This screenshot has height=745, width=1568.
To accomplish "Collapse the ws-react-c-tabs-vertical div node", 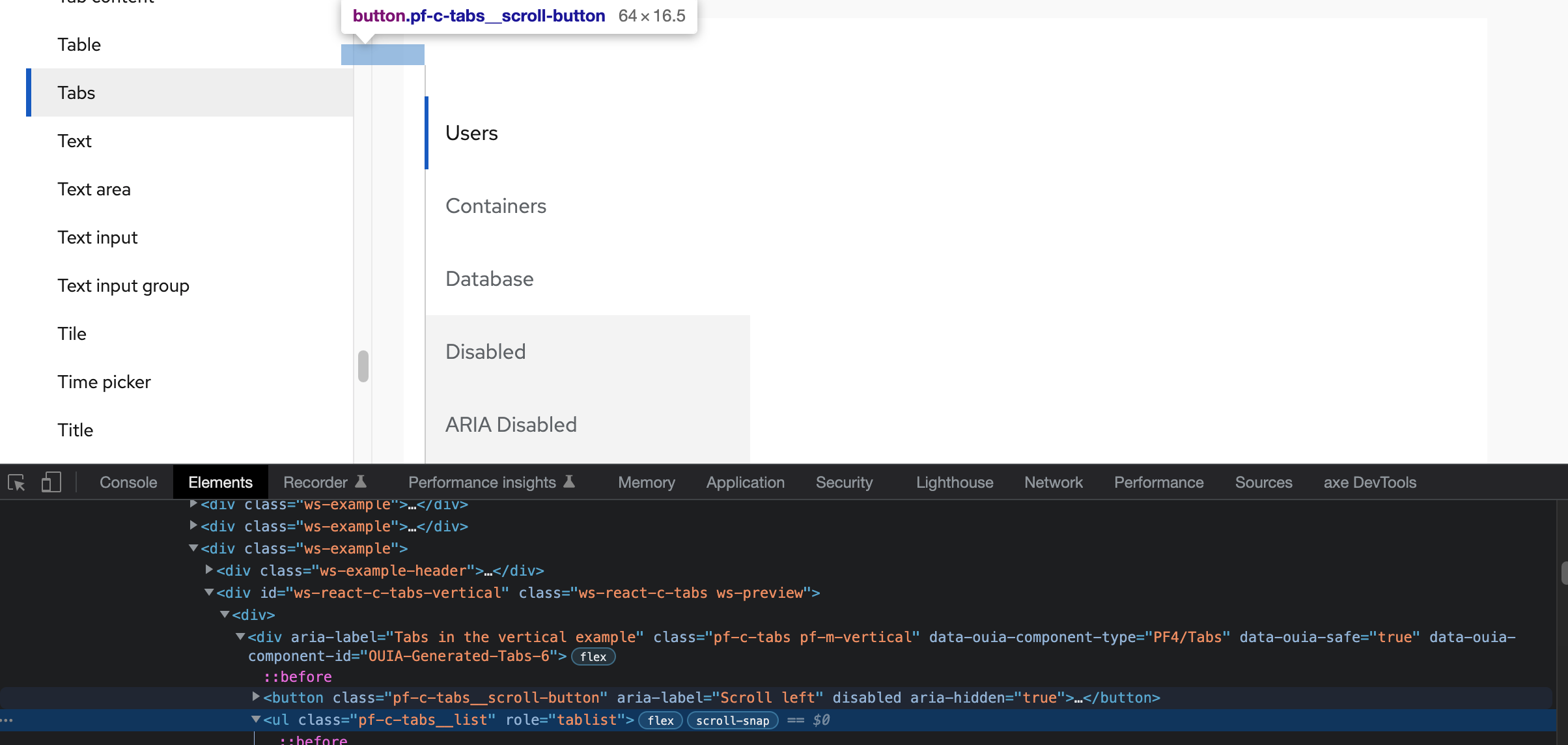I will (209, 592).
